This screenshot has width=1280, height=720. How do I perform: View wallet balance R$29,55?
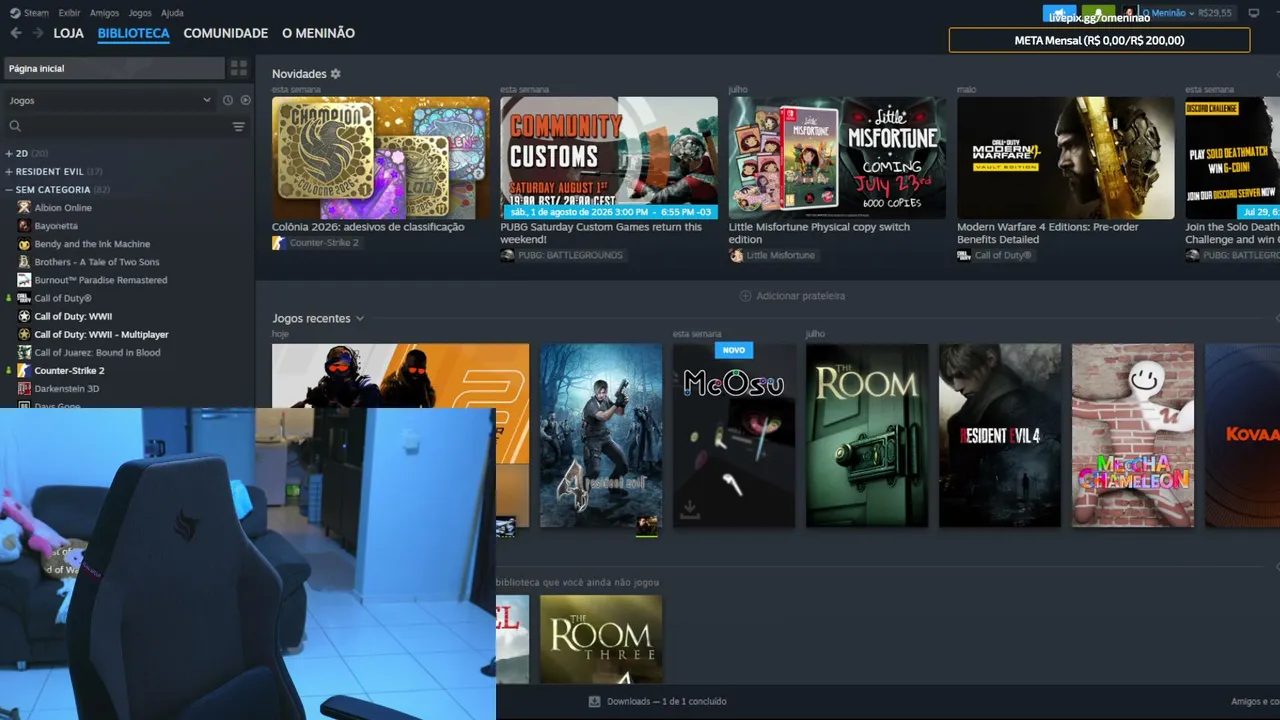pyautogui.click(x=1215, y=13)
